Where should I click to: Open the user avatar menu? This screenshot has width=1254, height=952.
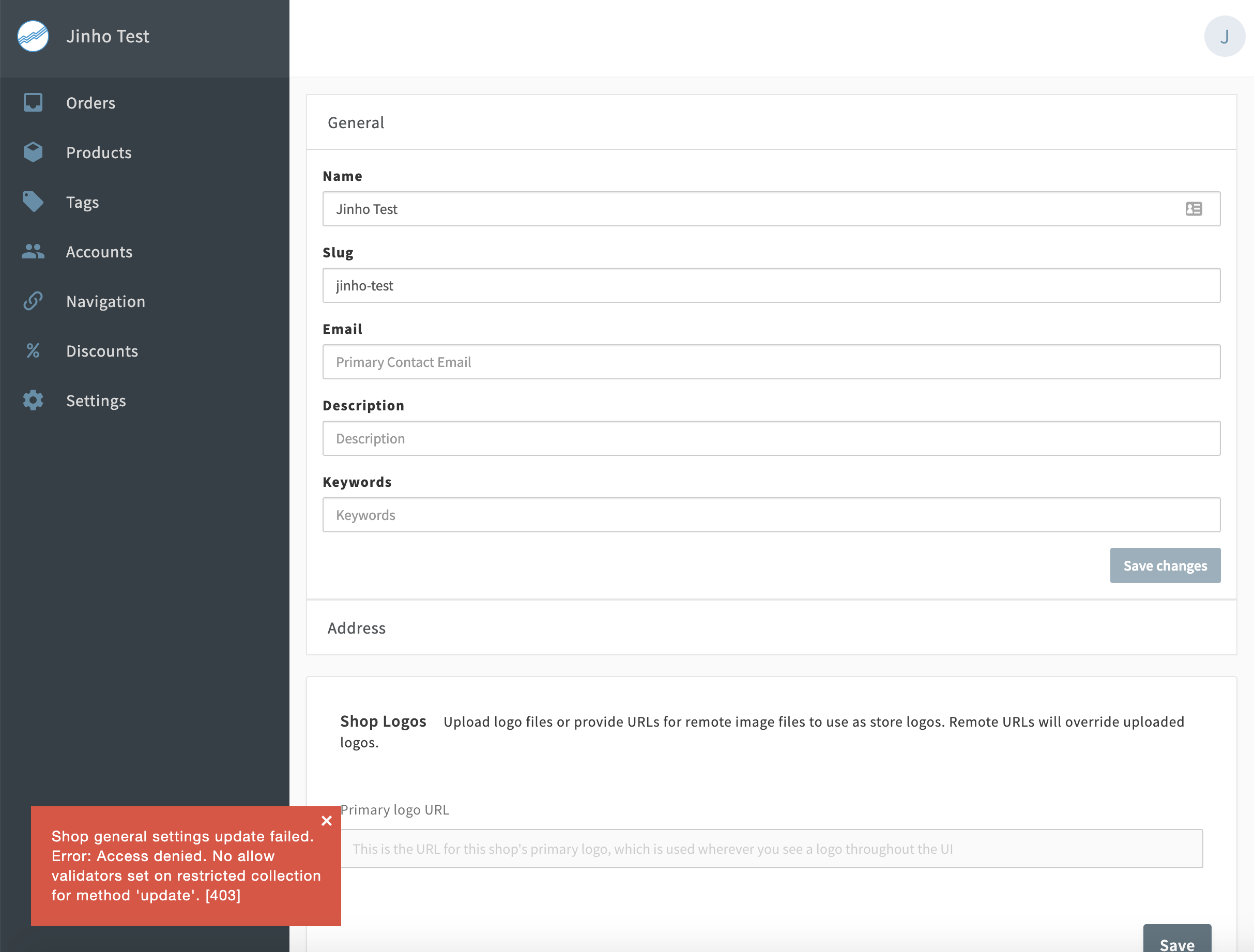1225,36
